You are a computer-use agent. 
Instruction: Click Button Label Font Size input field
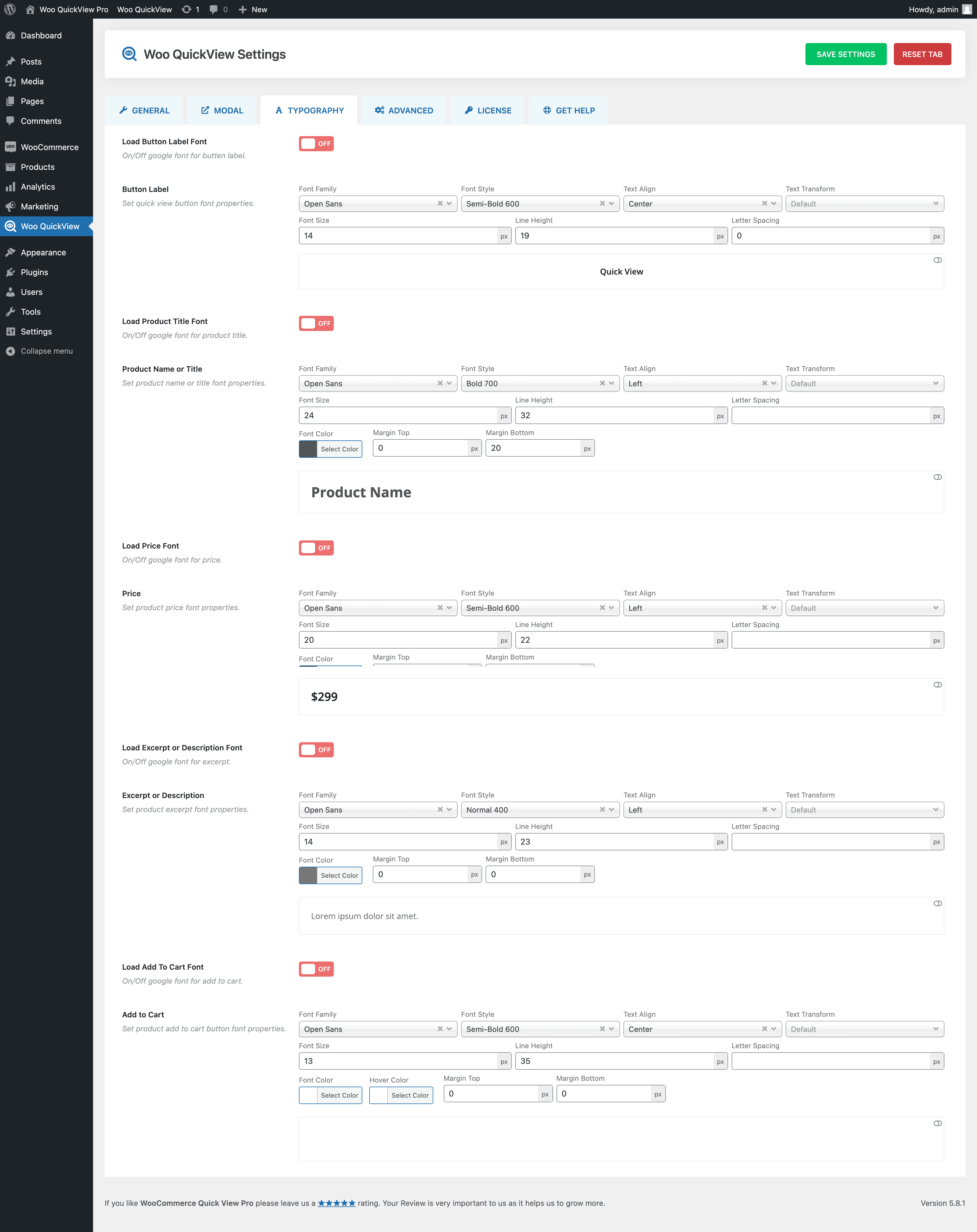[398, 235]
